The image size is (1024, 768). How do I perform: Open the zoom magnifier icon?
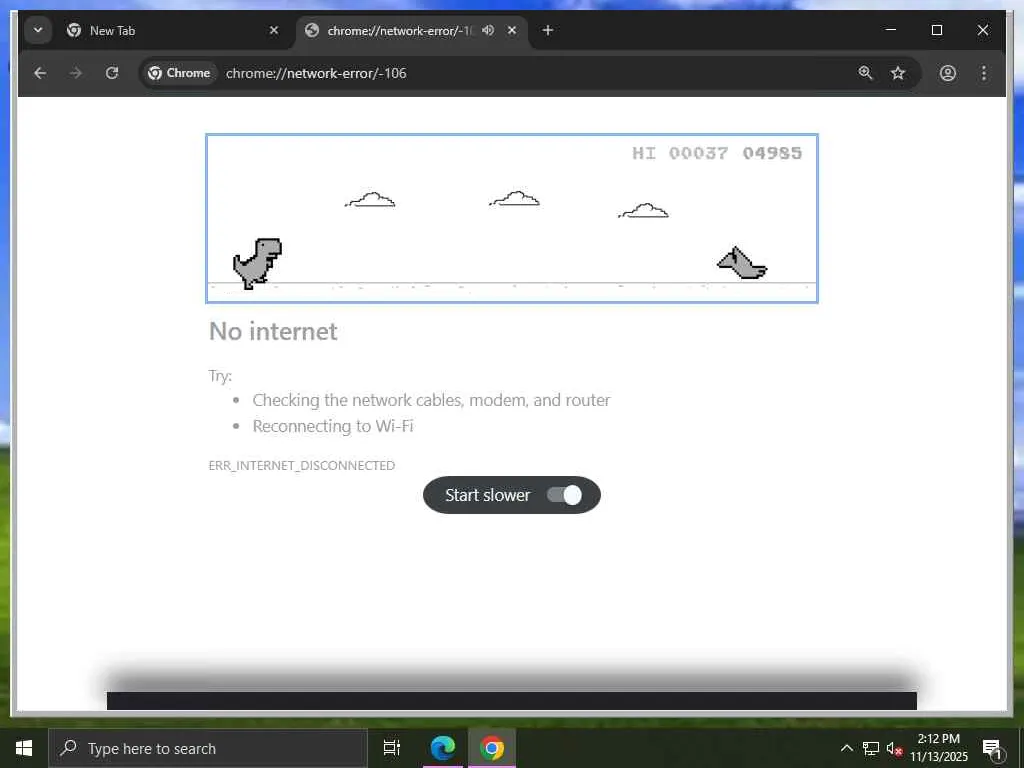[865, 73]
